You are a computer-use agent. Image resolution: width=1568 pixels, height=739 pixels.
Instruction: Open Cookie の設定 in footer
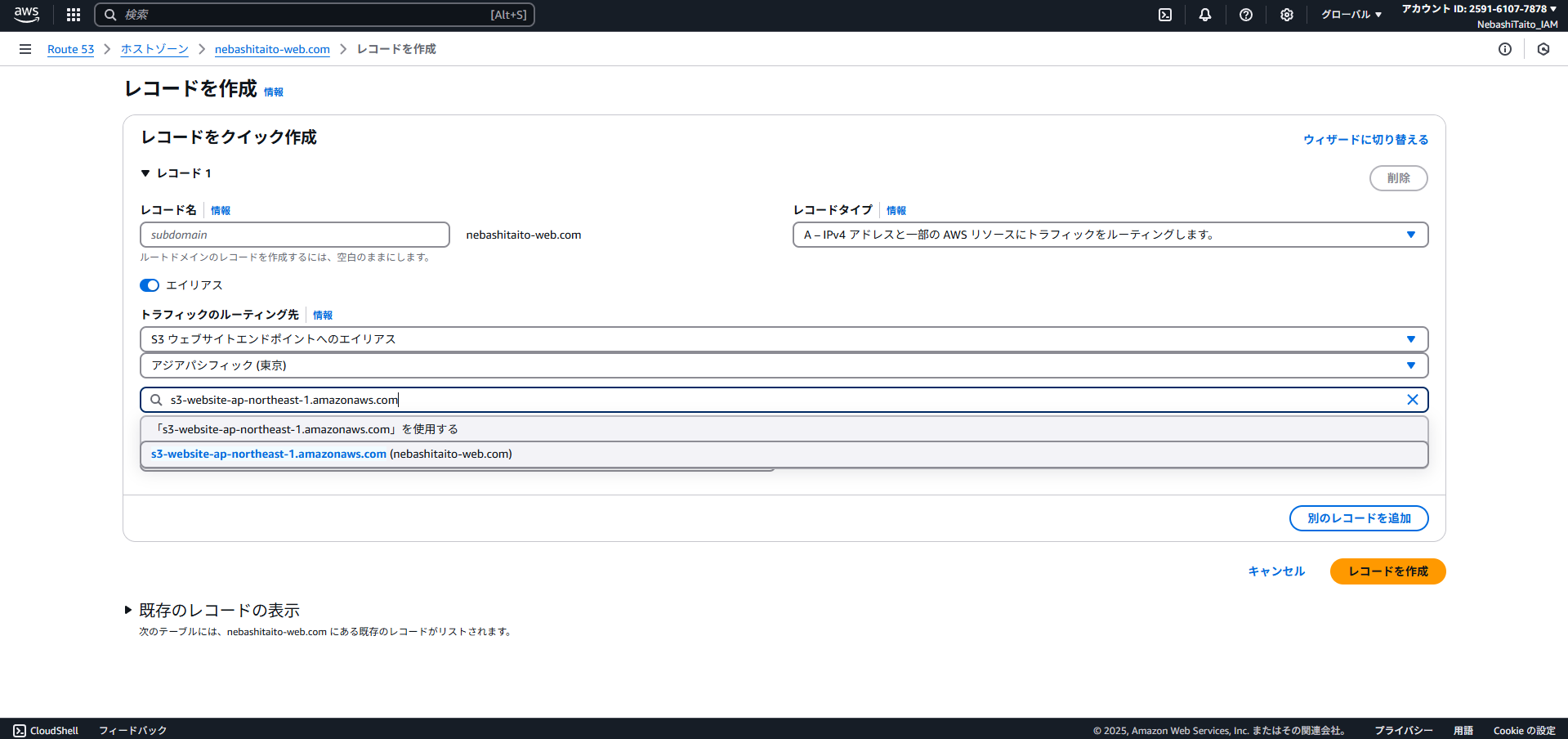1525,730
